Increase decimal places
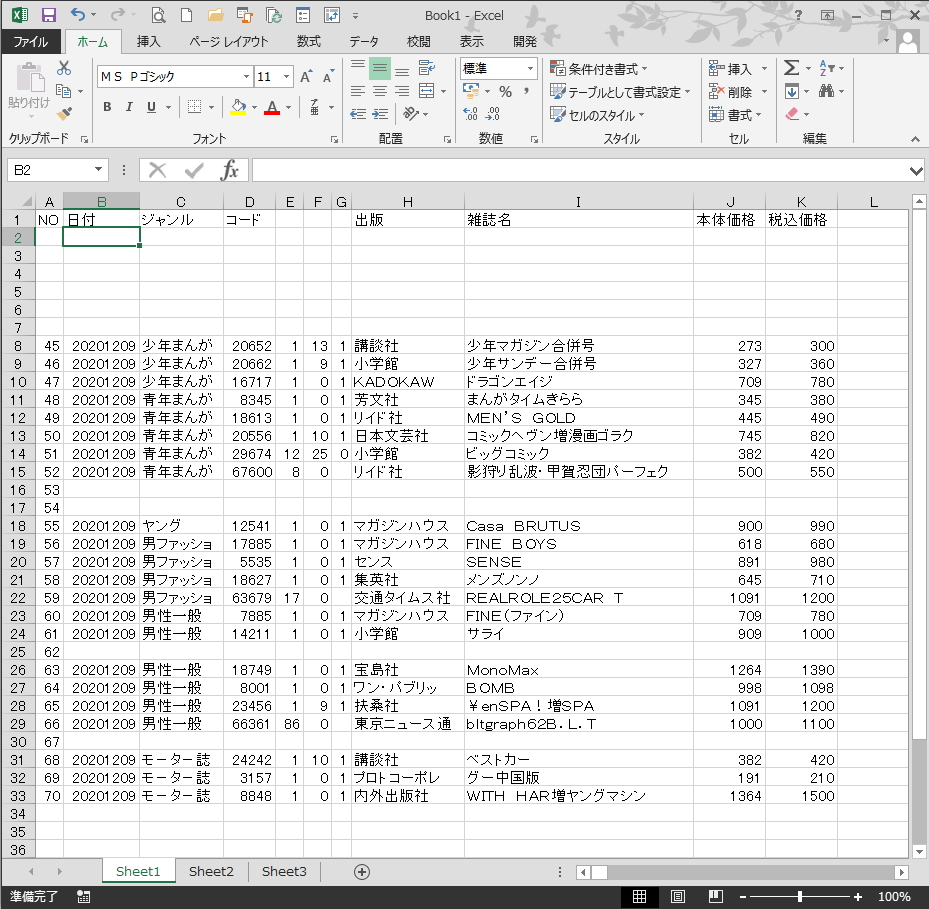Image resolution: width=929 pixels, height=909 pixels. click(470, 113)
